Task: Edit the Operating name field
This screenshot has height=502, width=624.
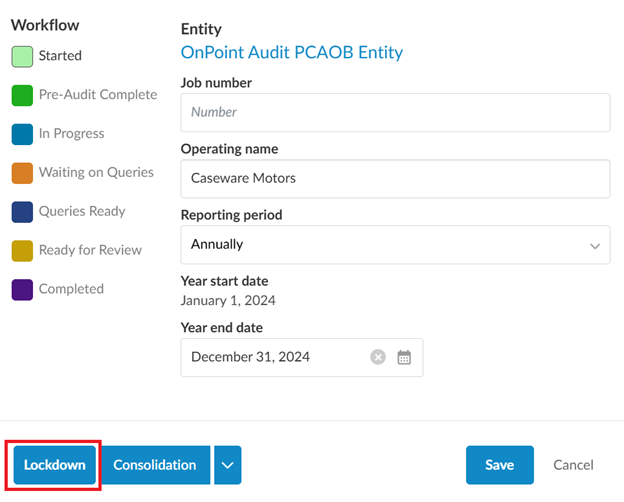Action: pyautogui.click(x=395, y=178)
